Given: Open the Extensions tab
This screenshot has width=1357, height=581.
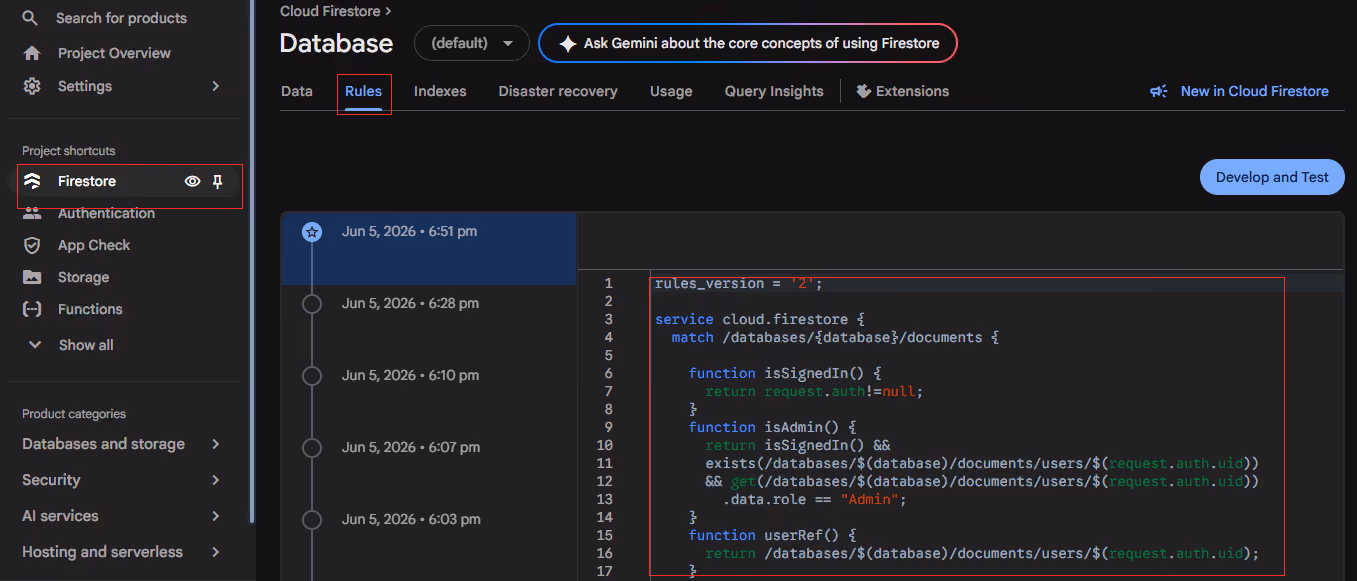Looking at the screenshot, I should point(903,91).
